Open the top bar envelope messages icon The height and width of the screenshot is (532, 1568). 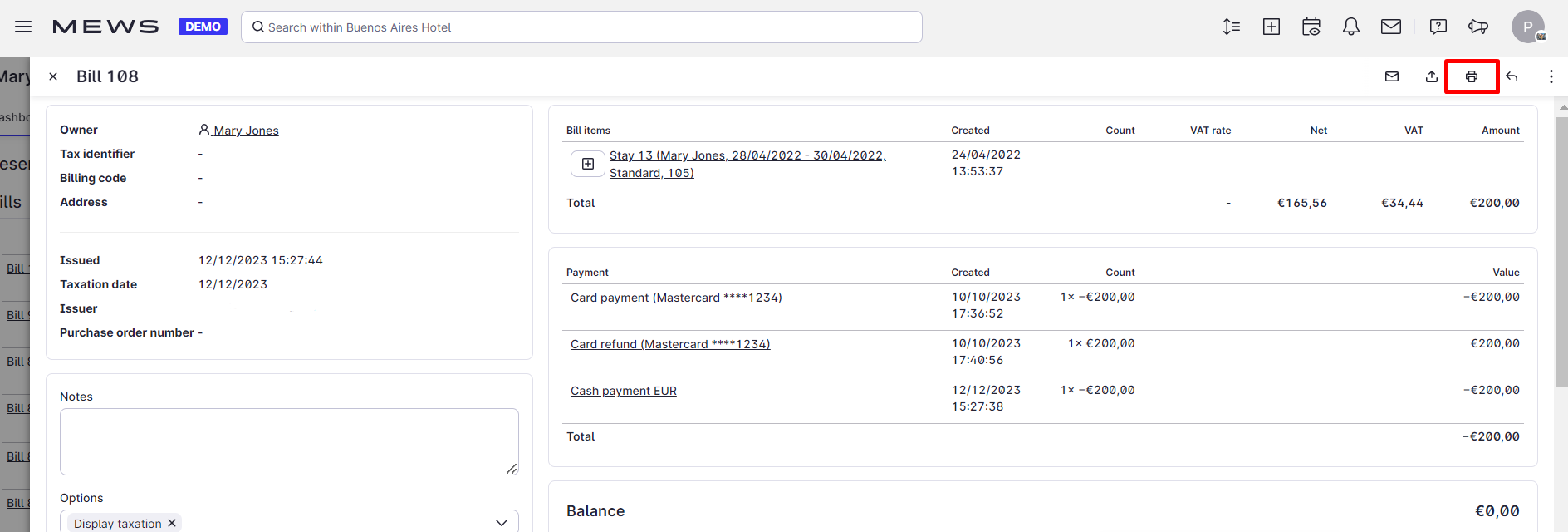coord(1391,27)
